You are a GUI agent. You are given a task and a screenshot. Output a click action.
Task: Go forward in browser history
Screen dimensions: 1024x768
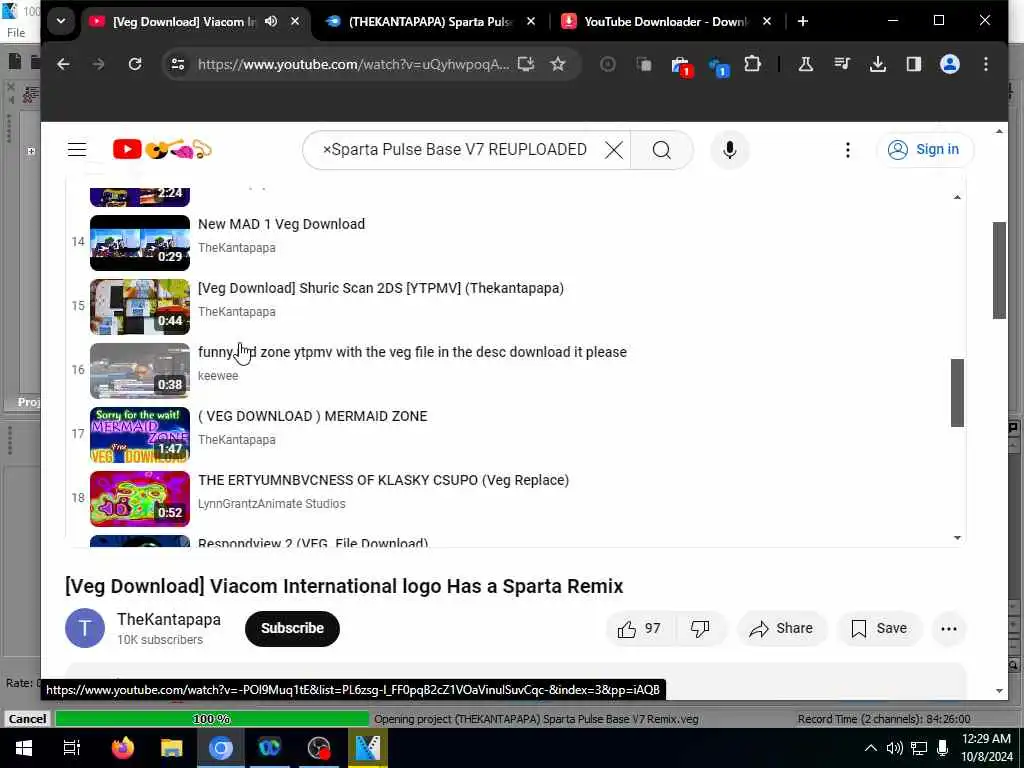[99, 64]
